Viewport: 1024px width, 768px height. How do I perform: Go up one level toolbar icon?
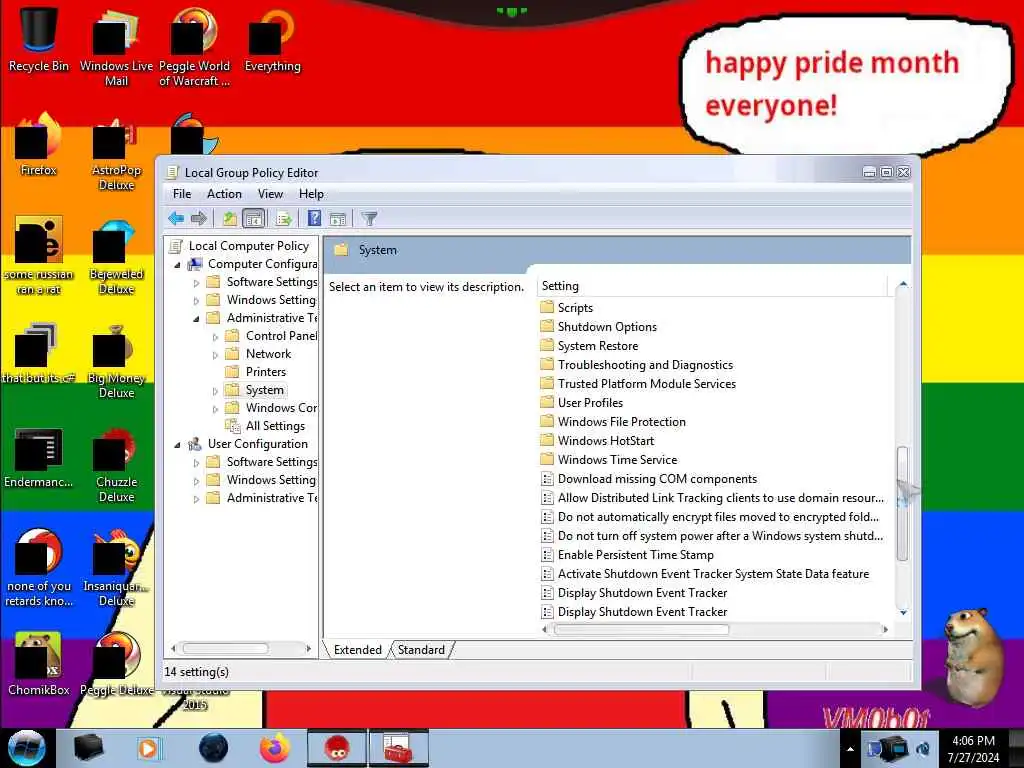click(229, 218)
